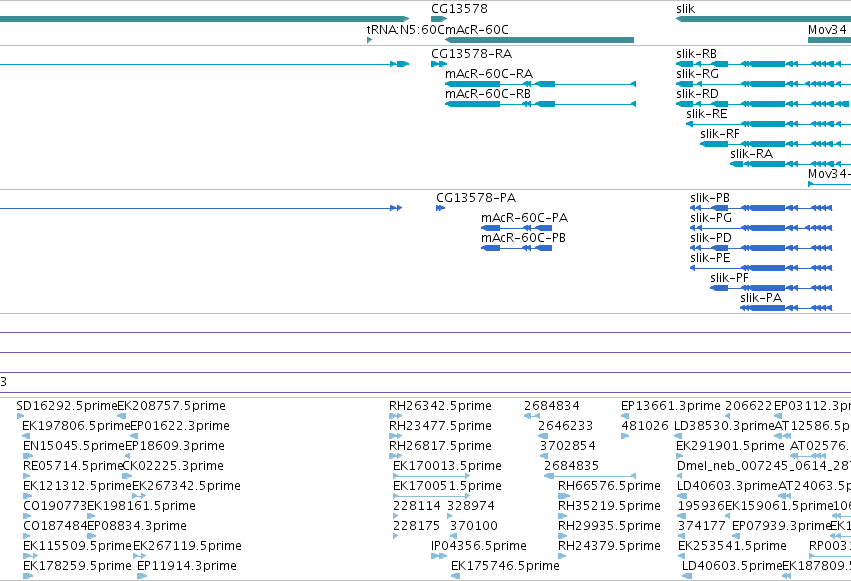Click the RH35219.5prime EST label
851x581 pixels.
609,506
